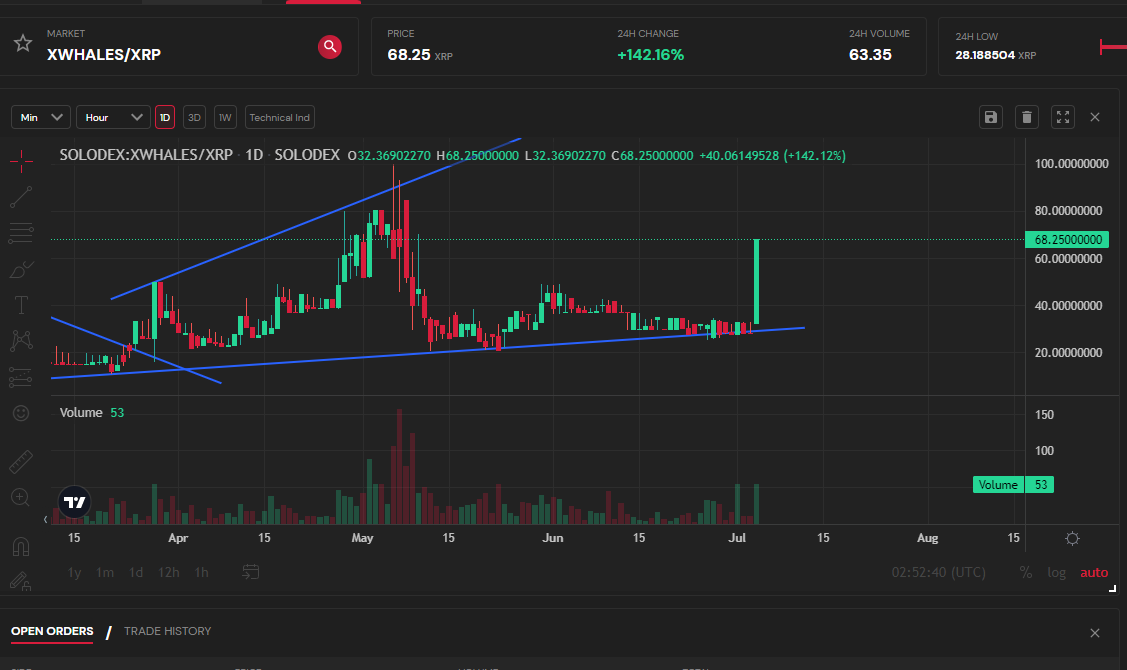Screen dimensions: 1127x670
Task: Delete chart drawings with trash icon
Action: [1027, 117]
